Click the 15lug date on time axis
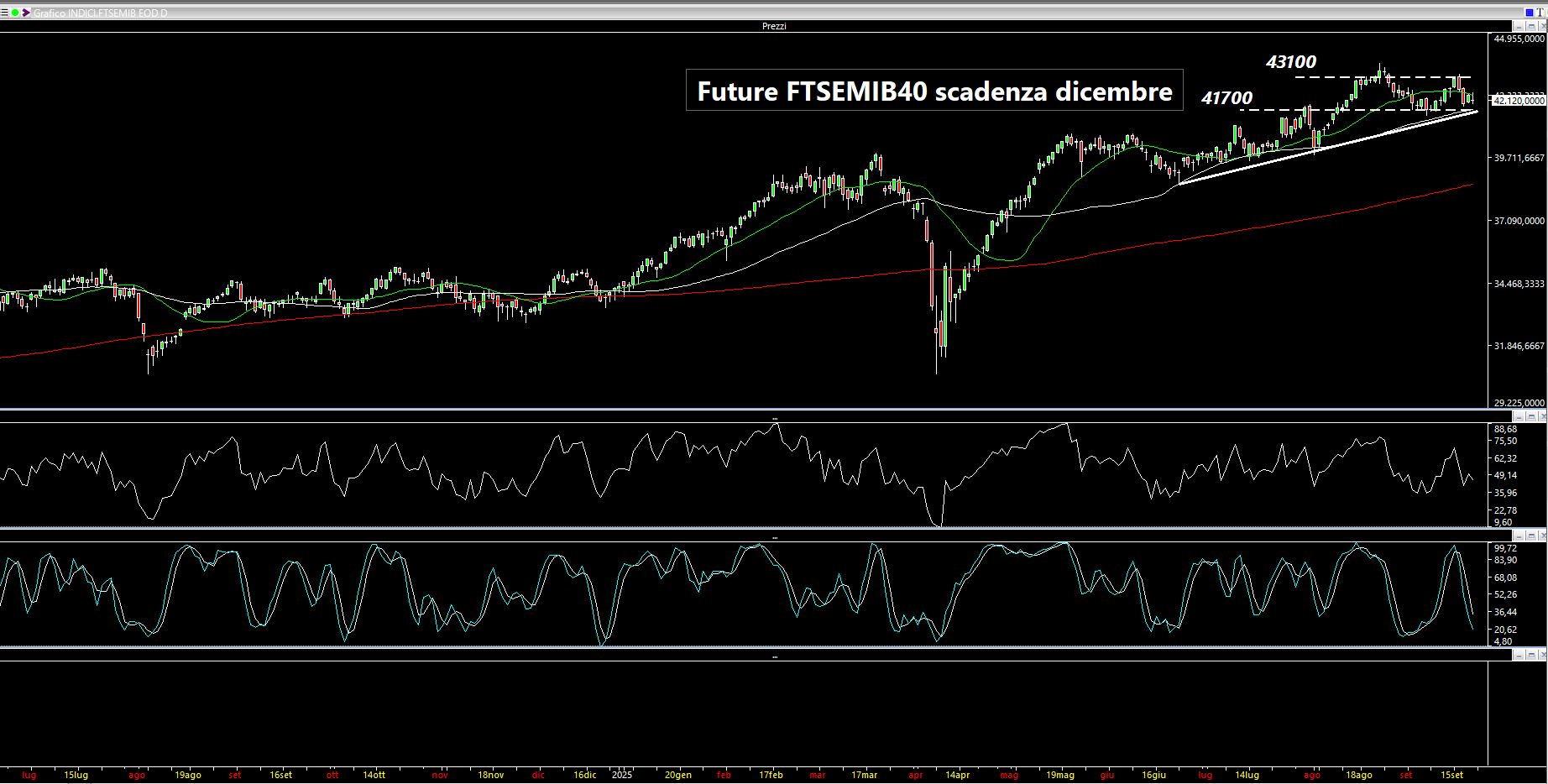The height and width of the screenshot is (784, 1548). tap(76, 775)
